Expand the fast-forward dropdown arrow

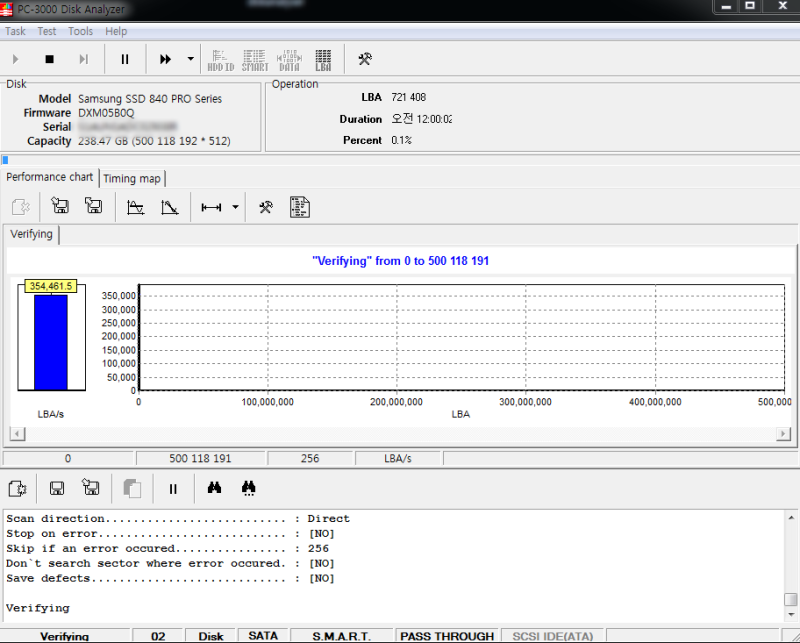click(x=190, y=59)
